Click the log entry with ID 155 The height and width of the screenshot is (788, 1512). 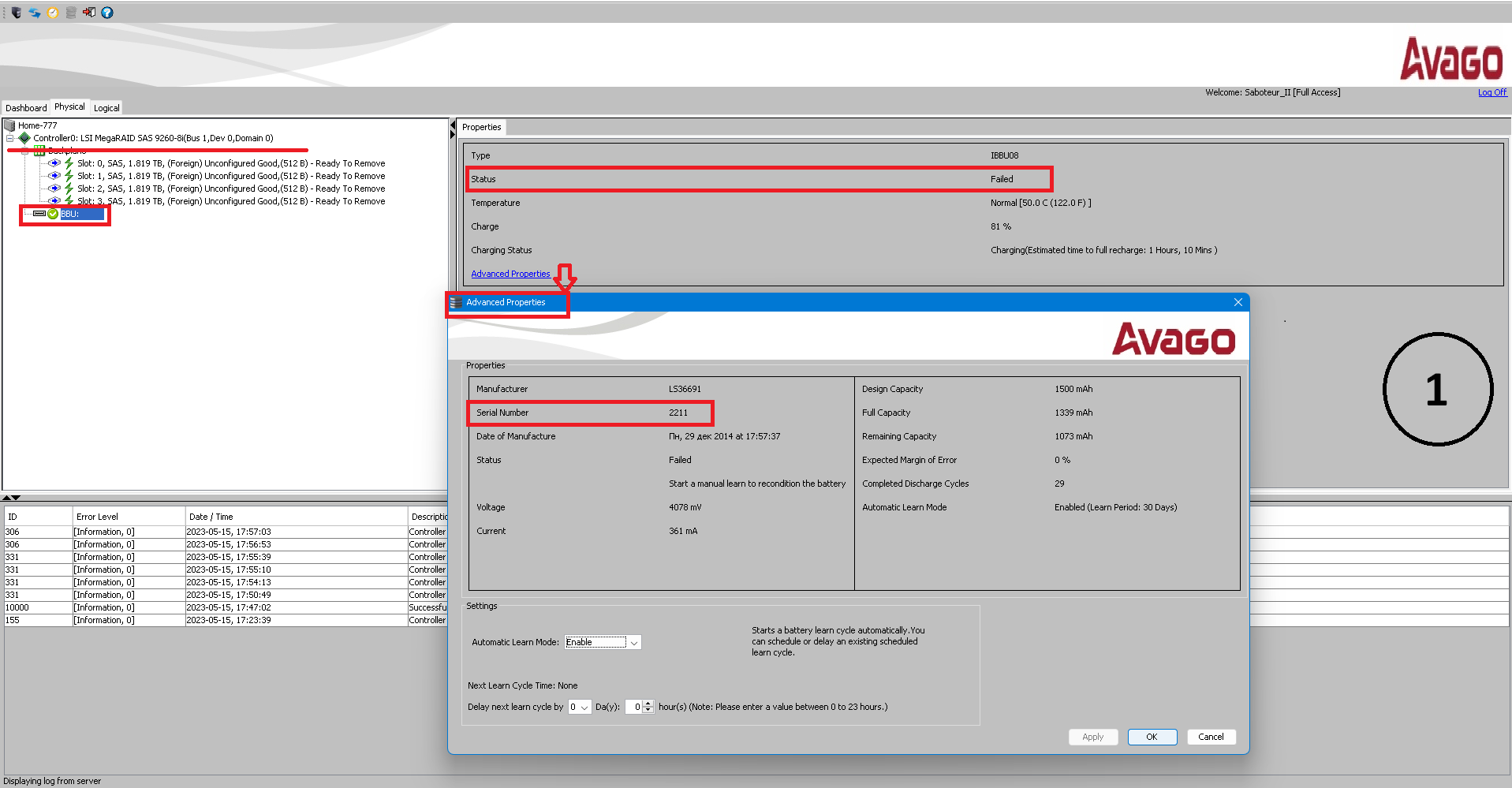click(226, 620)
